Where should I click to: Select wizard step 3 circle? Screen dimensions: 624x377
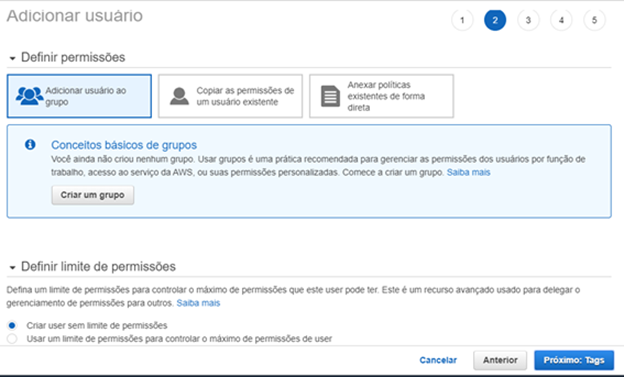[528, 20]
